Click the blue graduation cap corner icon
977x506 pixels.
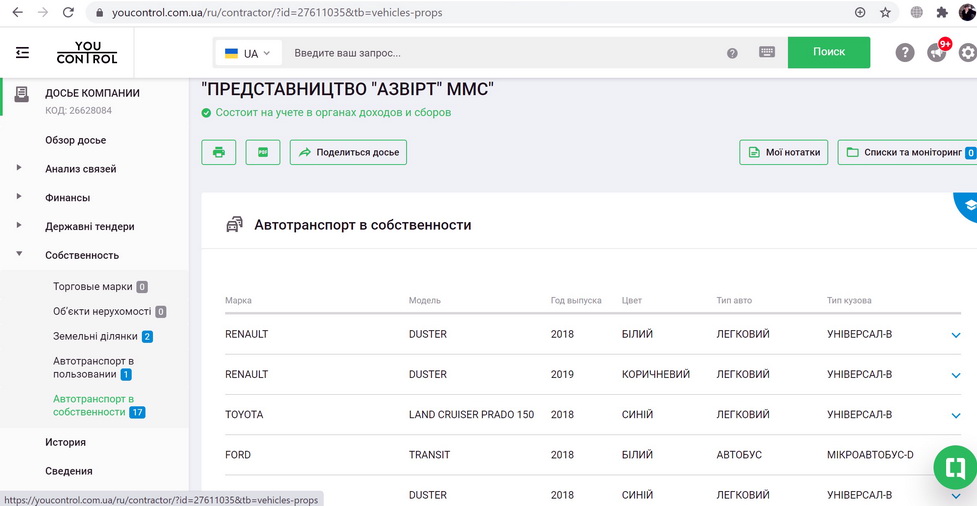[968, 205]
